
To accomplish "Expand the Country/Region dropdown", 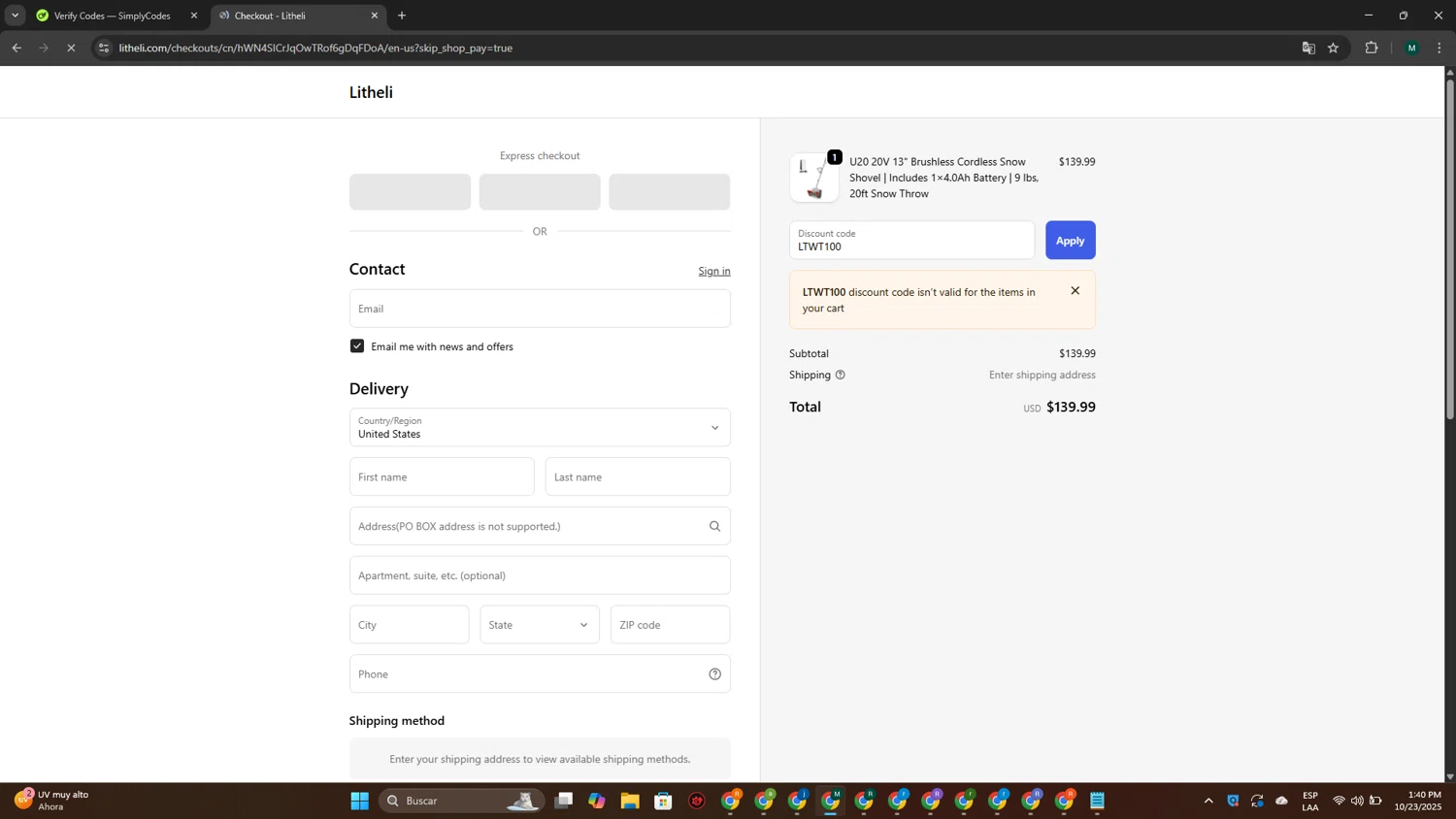I will coord(540,428).
